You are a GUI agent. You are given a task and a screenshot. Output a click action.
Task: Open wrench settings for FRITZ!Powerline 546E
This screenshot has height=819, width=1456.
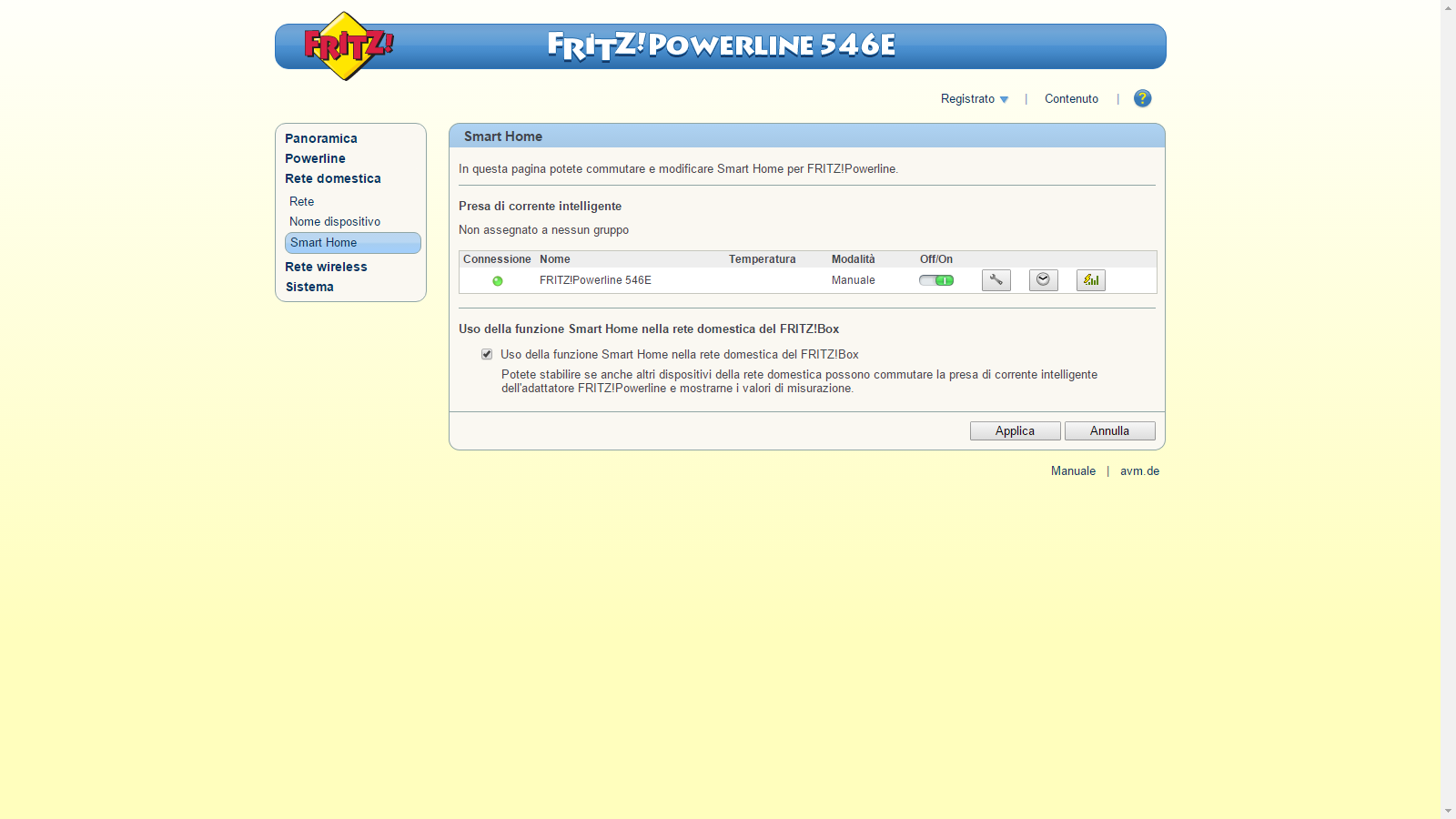996,280
